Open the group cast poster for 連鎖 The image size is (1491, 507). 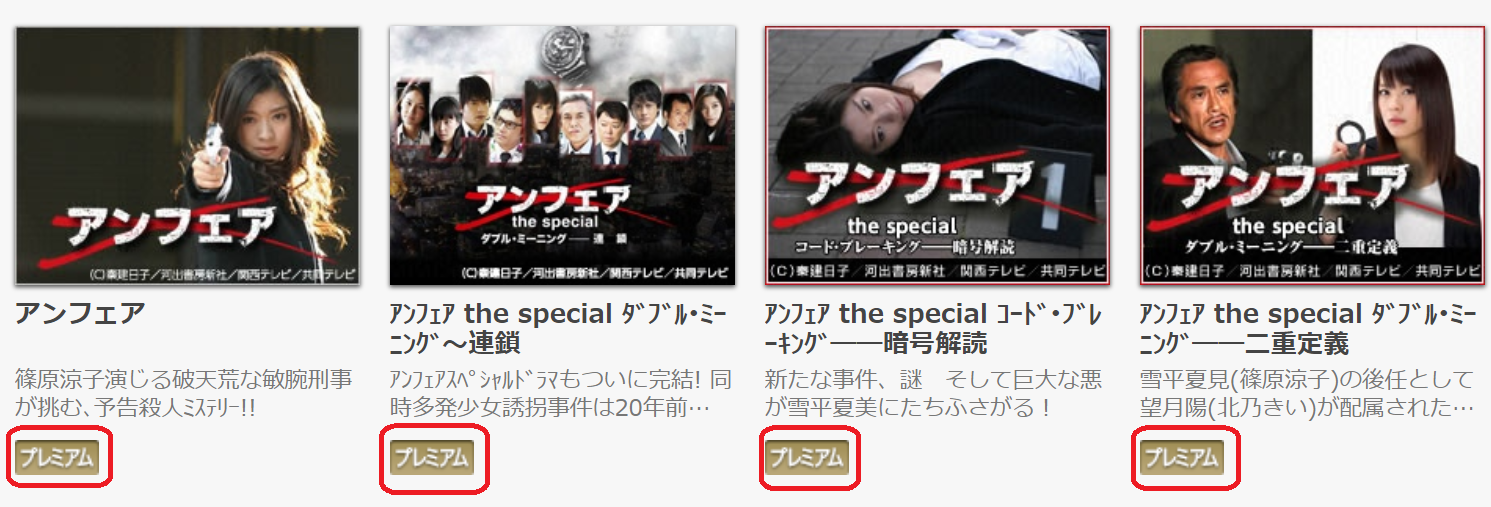562,156
